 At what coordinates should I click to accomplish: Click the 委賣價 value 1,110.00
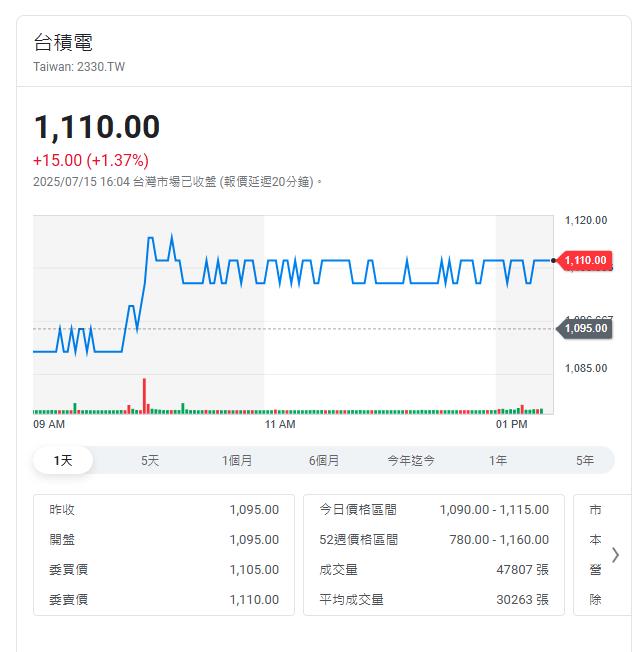tap(254, 600)
